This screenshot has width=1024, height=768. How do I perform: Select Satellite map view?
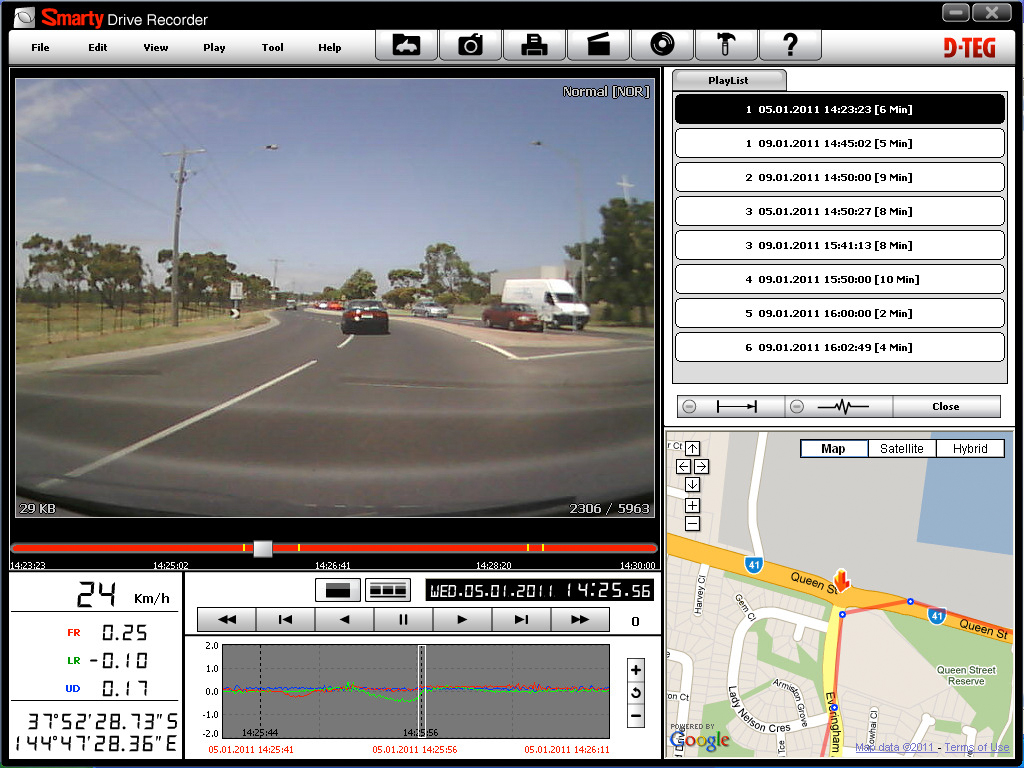click(x=902, y=449)
